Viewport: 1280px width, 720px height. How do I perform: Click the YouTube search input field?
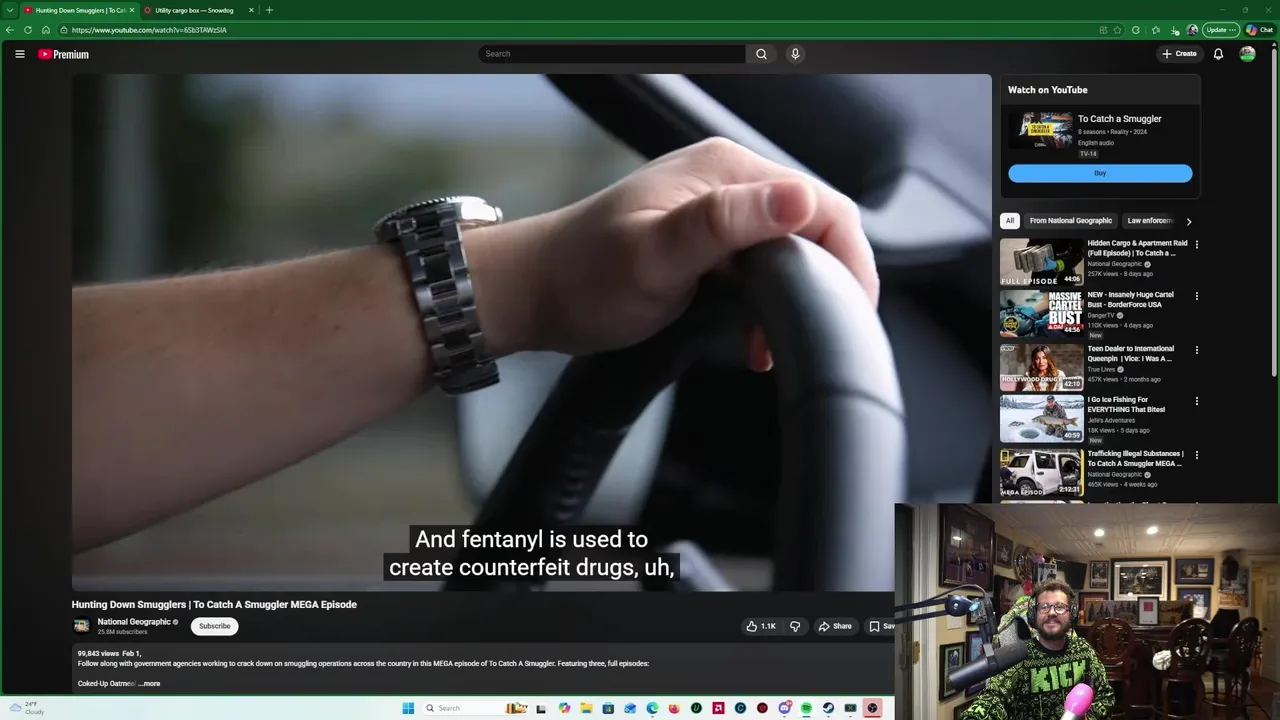point(612,54)
